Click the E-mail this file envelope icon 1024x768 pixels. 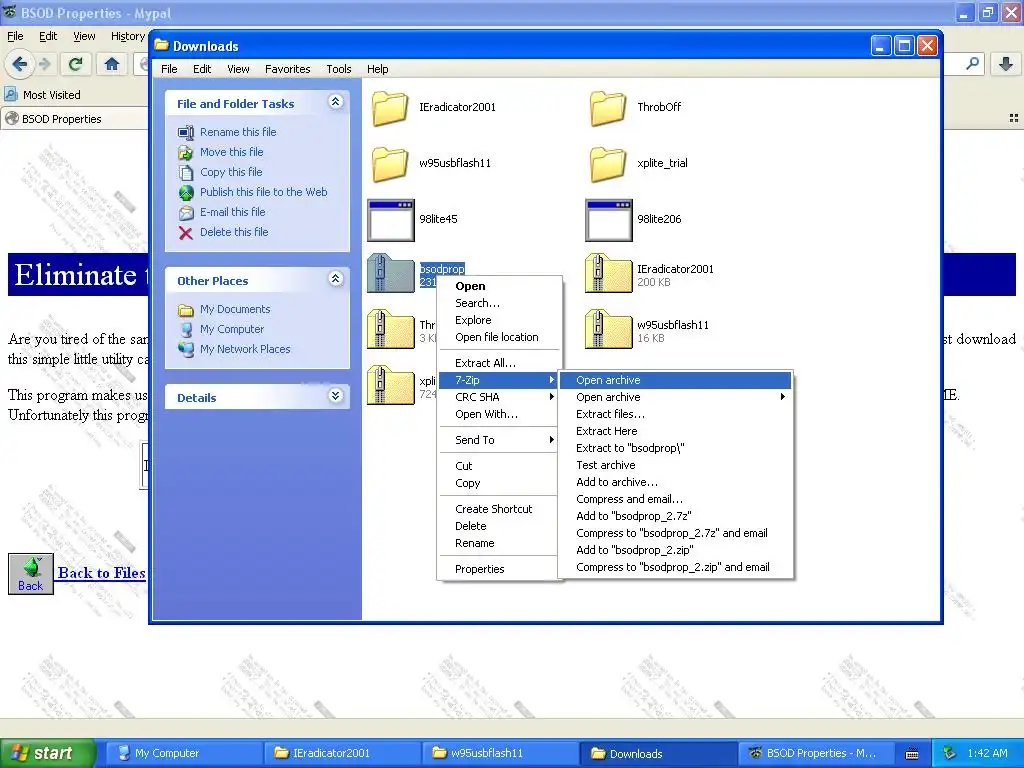(x=186, y=213)
